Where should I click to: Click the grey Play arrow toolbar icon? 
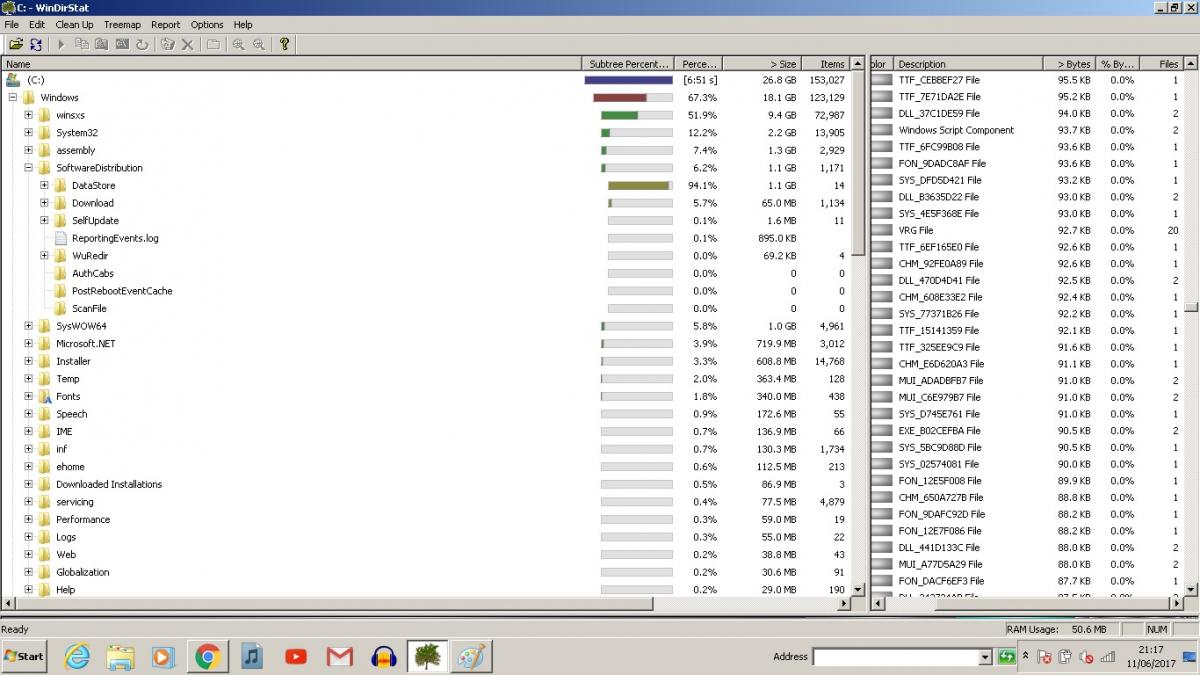[x=61, y=44]
